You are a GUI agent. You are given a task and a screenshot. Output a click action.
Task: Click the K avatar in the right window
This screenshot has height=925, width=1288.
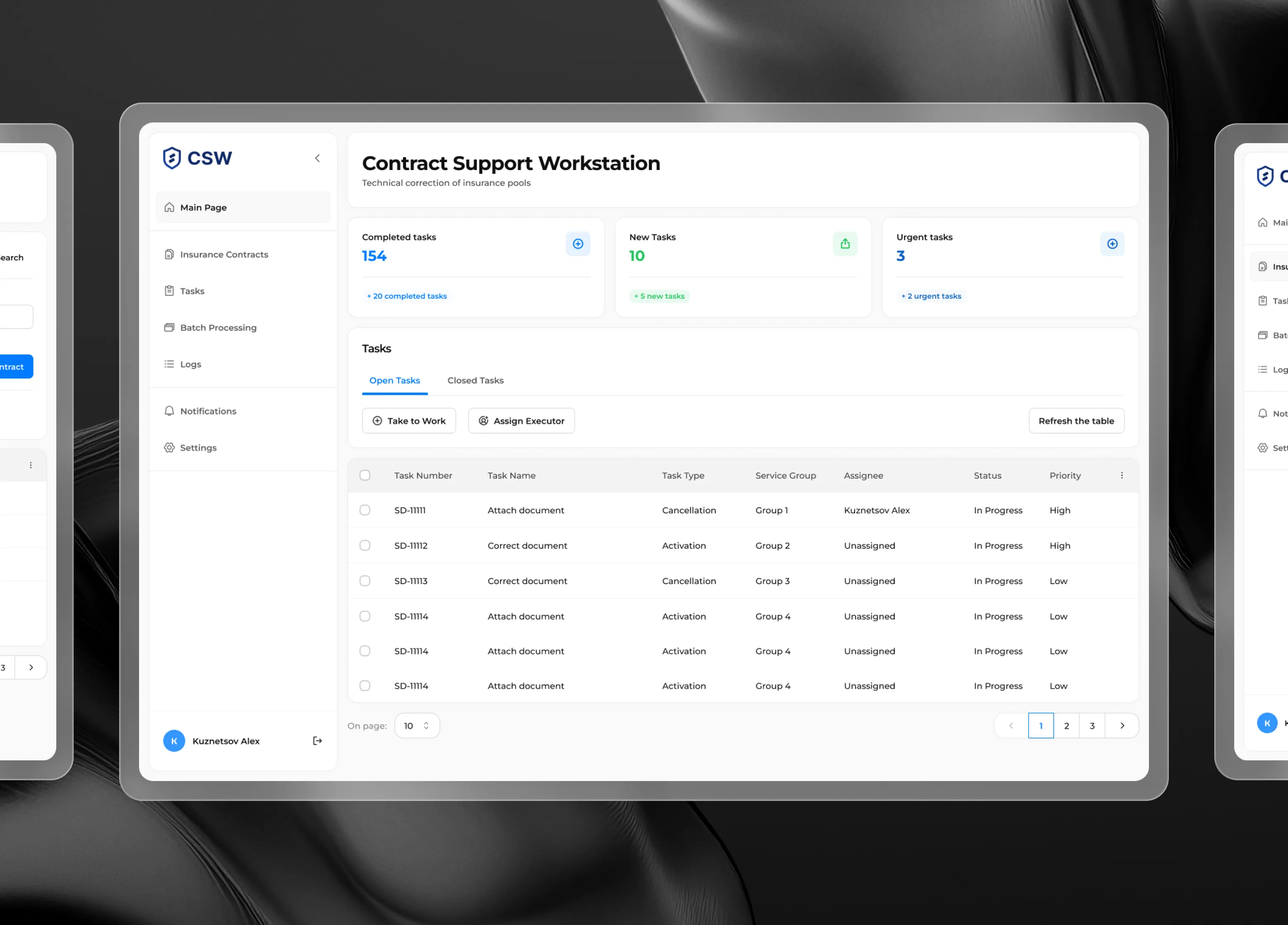click(x=1267, y=723)
